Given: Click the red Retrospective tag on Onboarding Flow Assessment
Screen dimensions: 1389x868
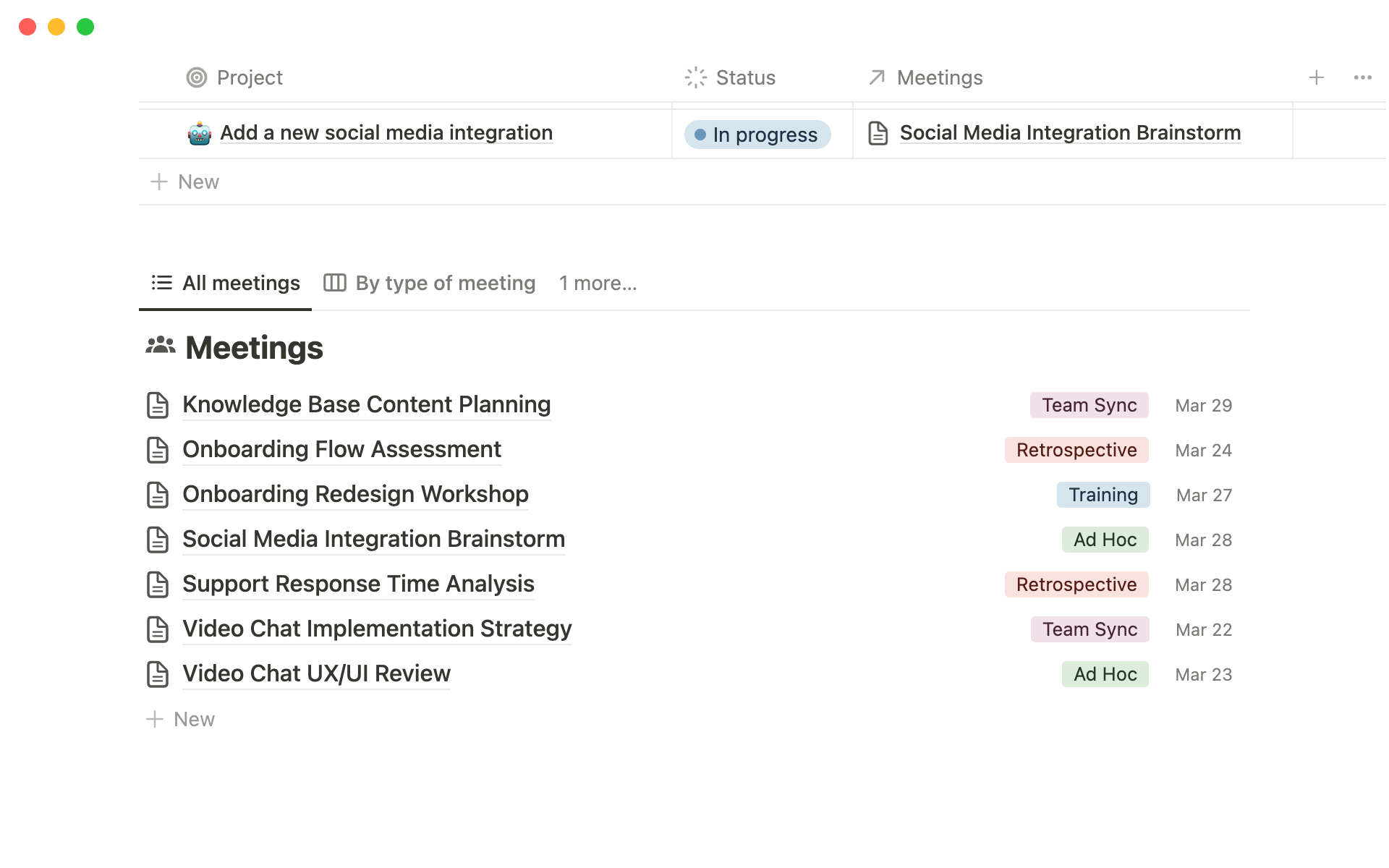Looking at the screenshot, I should [x=1076, y=450].
